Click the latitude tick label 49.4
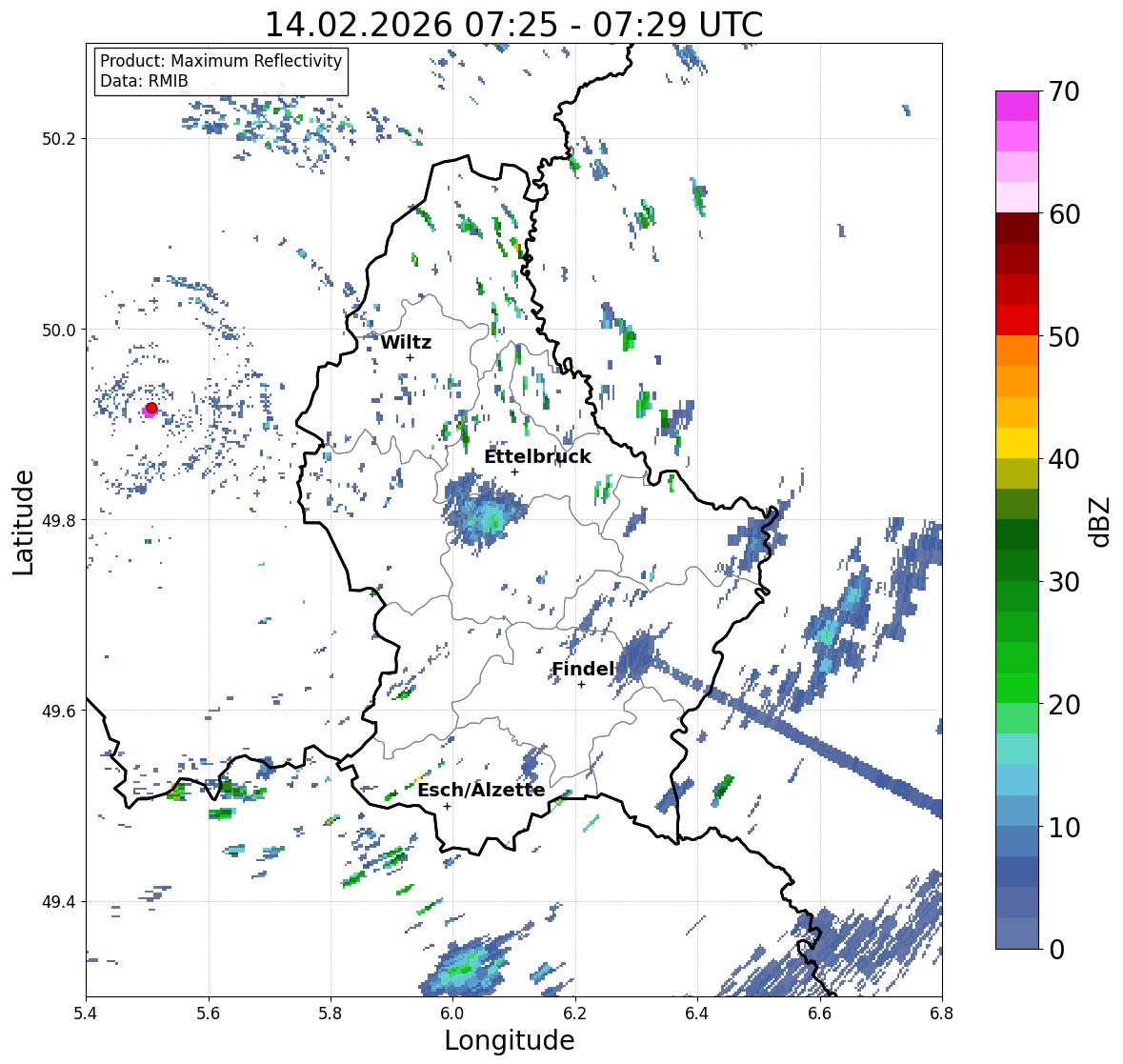The width and height of the screenshot is (1123, 1064). (x=59, y=902)
